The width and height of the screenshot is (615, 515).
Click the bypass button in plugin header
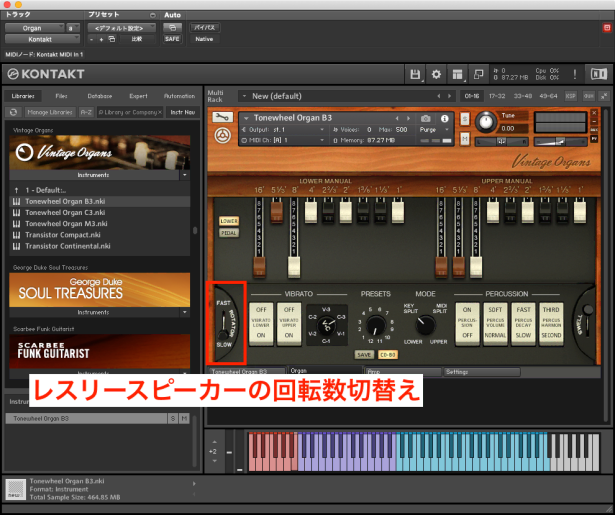[204, 27]
